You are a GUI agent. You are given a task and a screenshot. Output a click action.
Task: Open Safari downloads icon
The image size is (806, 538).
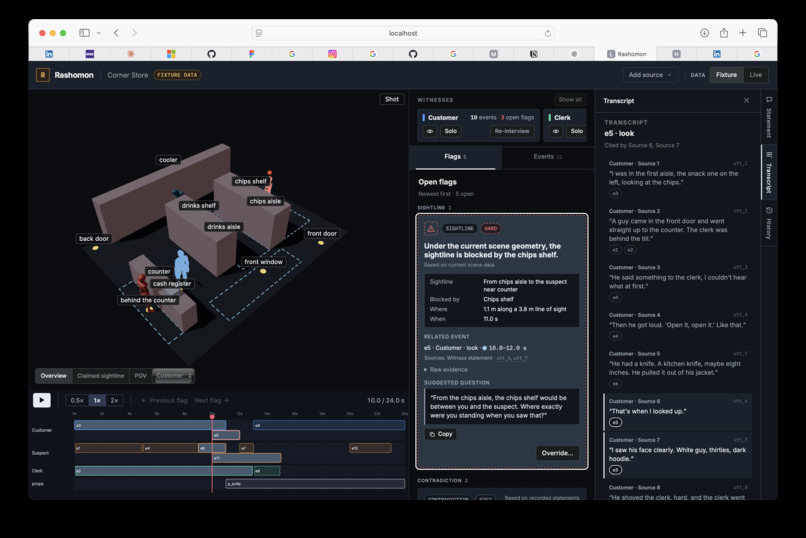704,33
